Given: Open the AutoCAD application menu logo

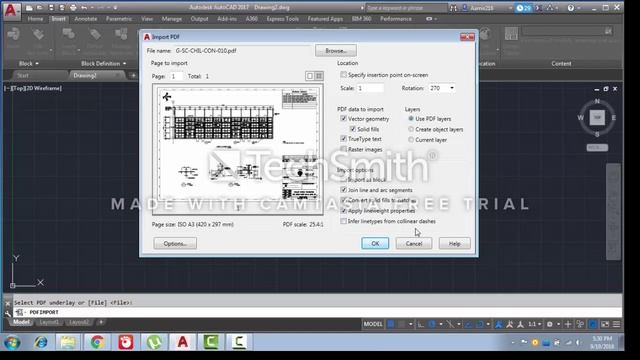Looking at the screenshot, I should [x=11, y=11].
